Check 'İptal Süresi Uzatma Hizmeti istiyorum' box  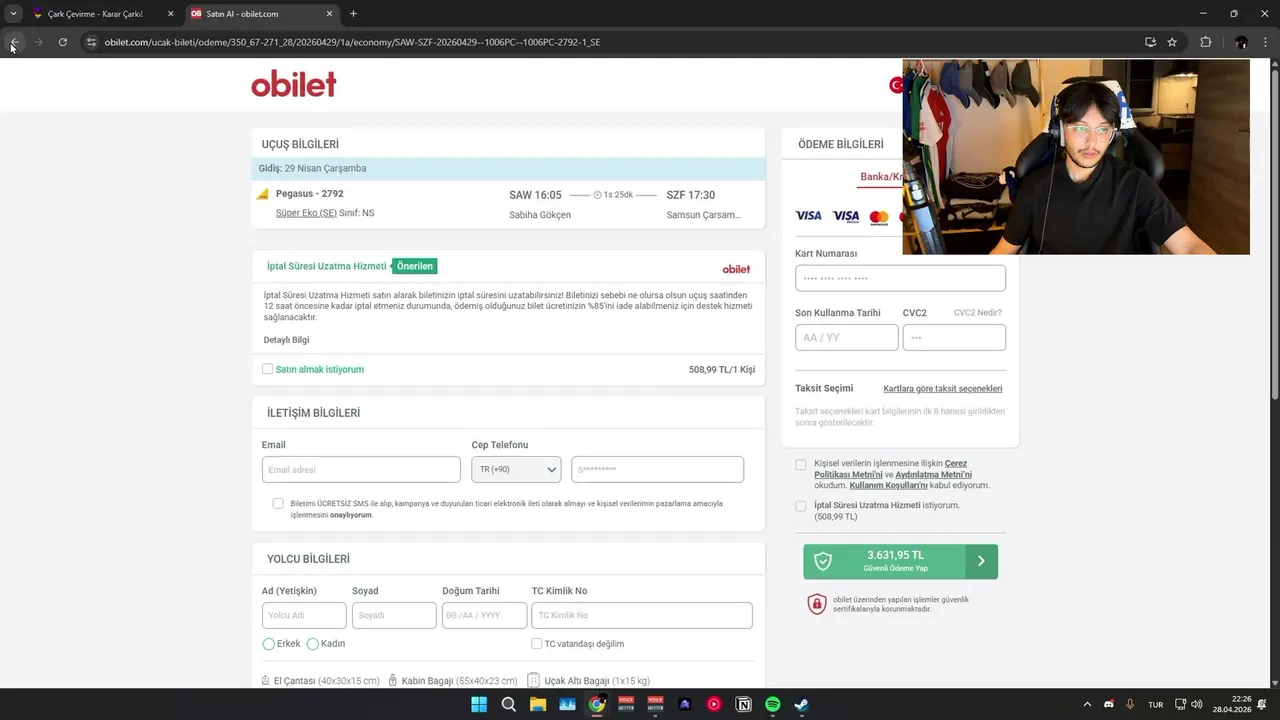click(x=800, y=506)
